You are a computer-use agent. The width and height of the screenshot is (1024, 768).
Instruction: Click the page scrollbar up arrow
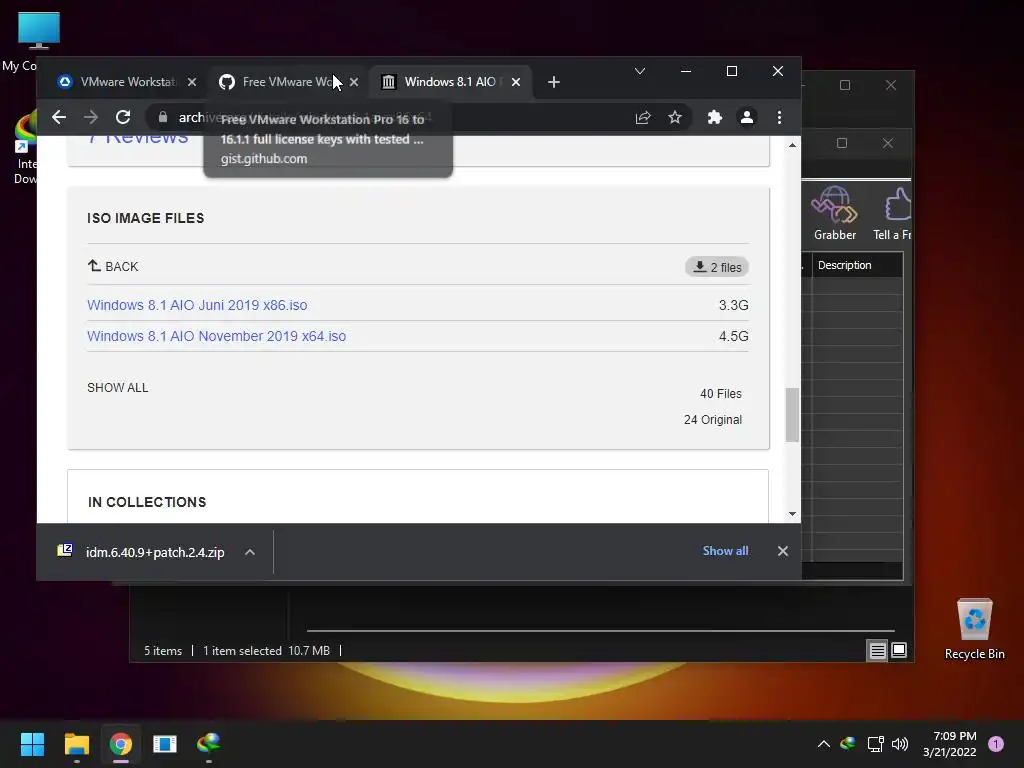792,145
